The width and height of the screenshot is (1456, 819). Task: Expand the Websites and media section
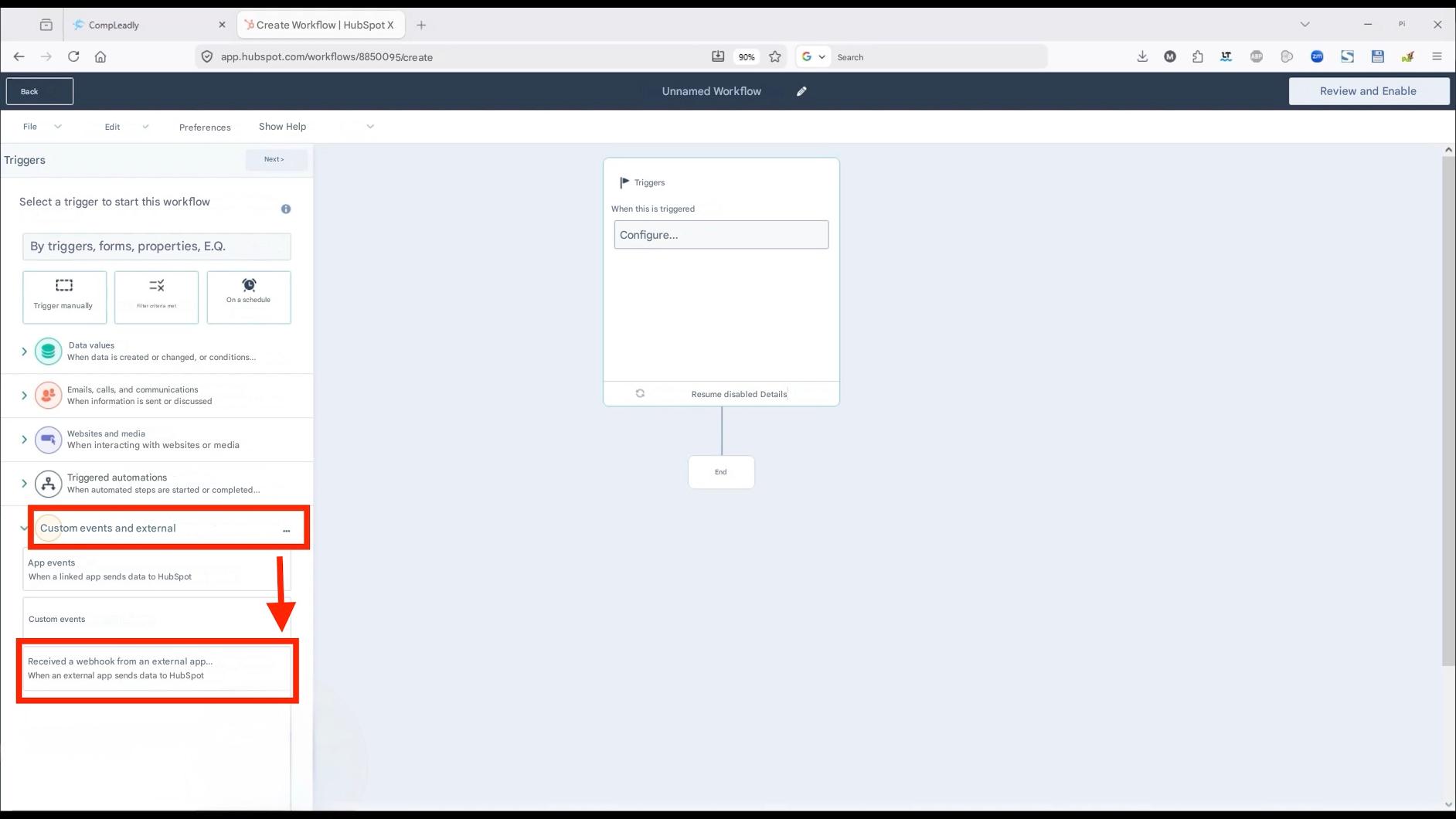(x=24, y=439)
